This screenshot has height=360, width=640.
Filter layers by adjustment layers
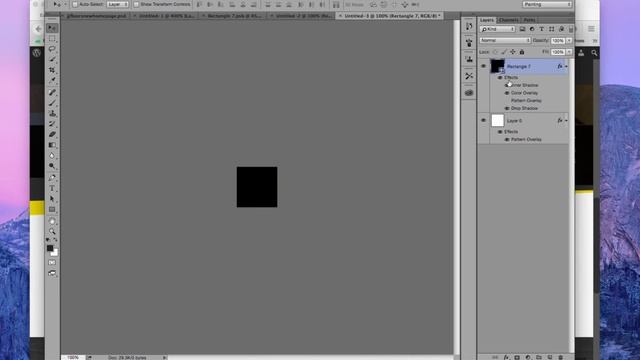532,29
